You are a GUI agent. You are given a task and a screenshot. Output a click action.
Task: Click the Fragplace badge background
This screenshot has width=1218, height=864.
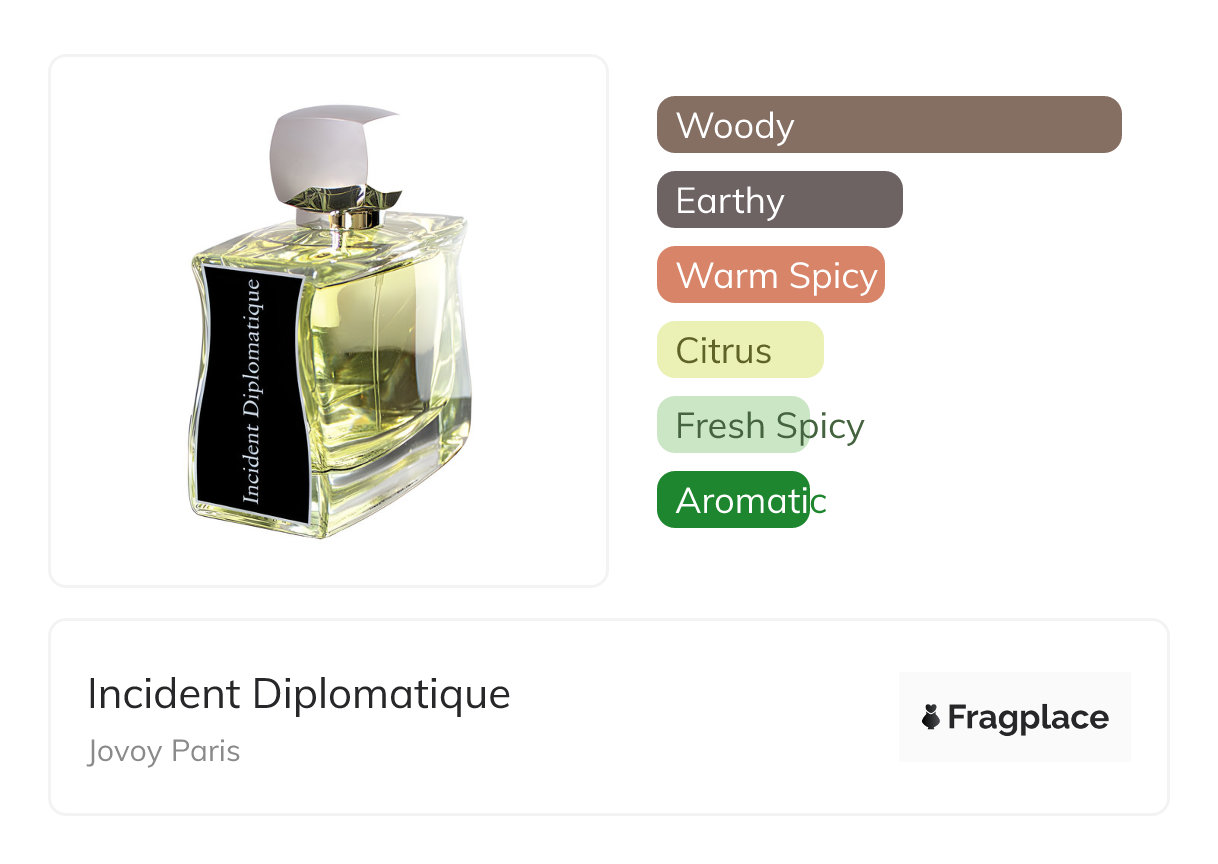point(1015,717)
